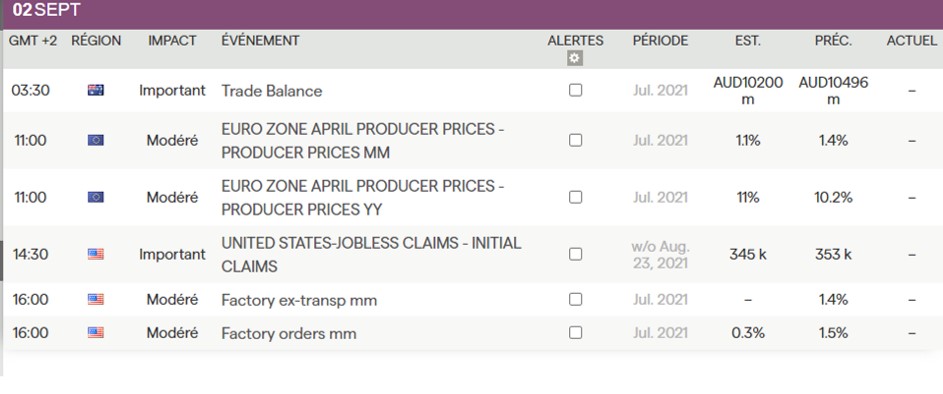Screen dimensions: 943x394
Task: Click US flag on Factory ex-transp row
Action: tap(96, 300)
